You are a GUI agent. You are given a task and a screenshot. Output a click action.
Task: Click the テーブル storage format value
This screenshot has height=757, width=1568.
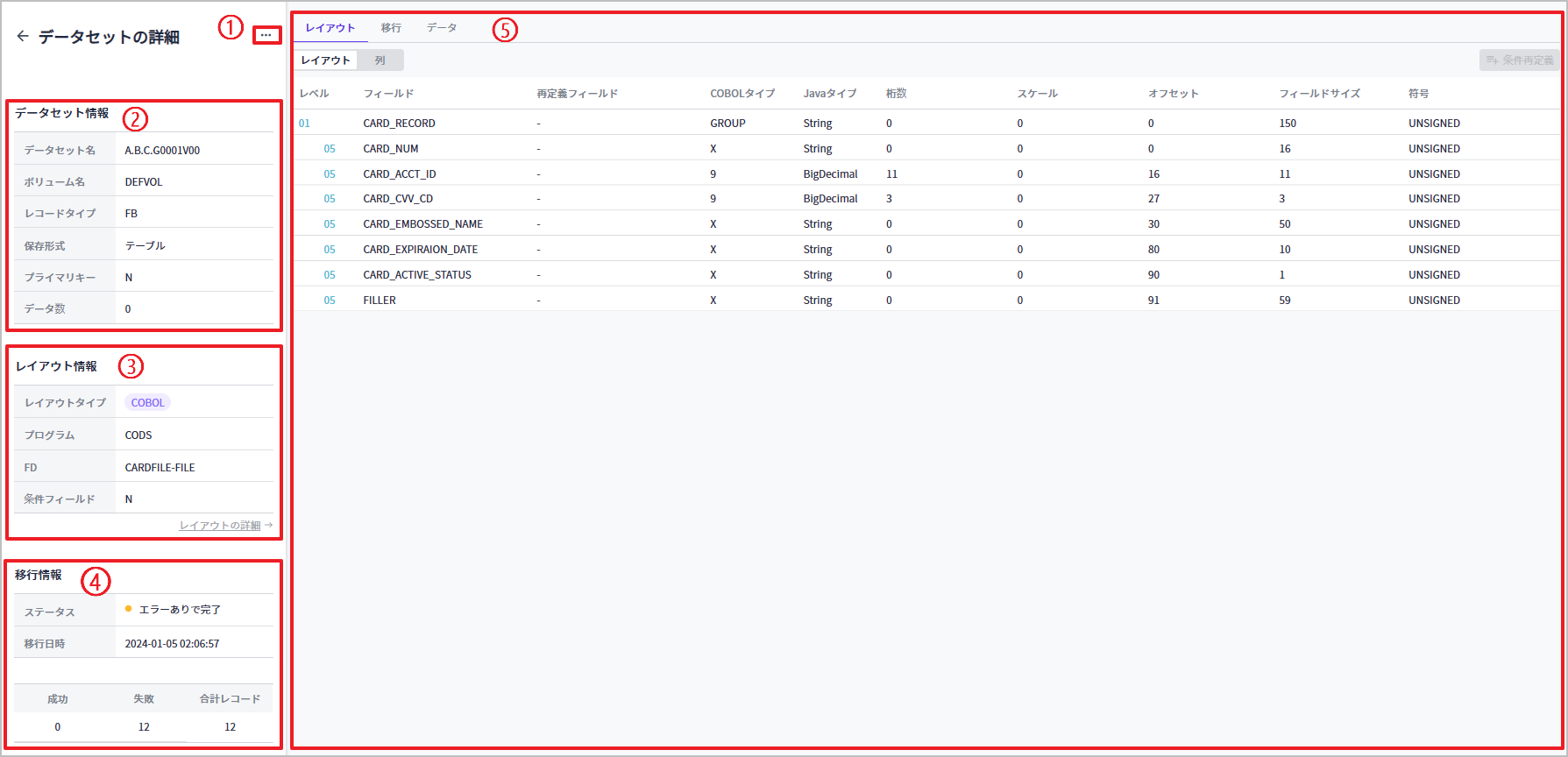click(x=145, y=246)
